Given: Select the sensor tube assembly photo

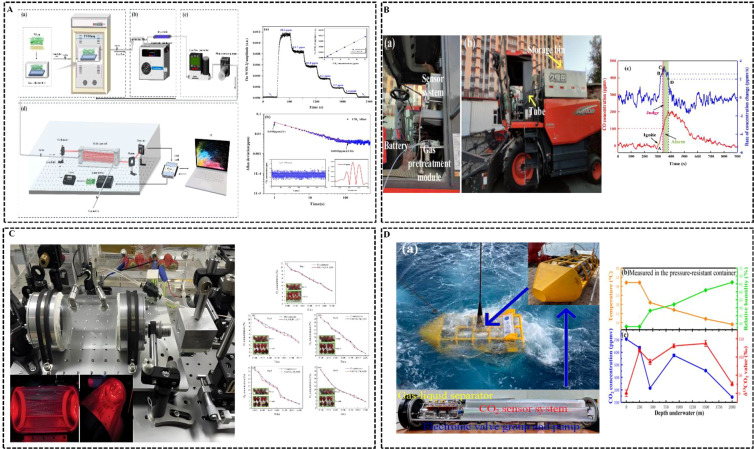Looking at the screenshot, I should tap(498, 412).
